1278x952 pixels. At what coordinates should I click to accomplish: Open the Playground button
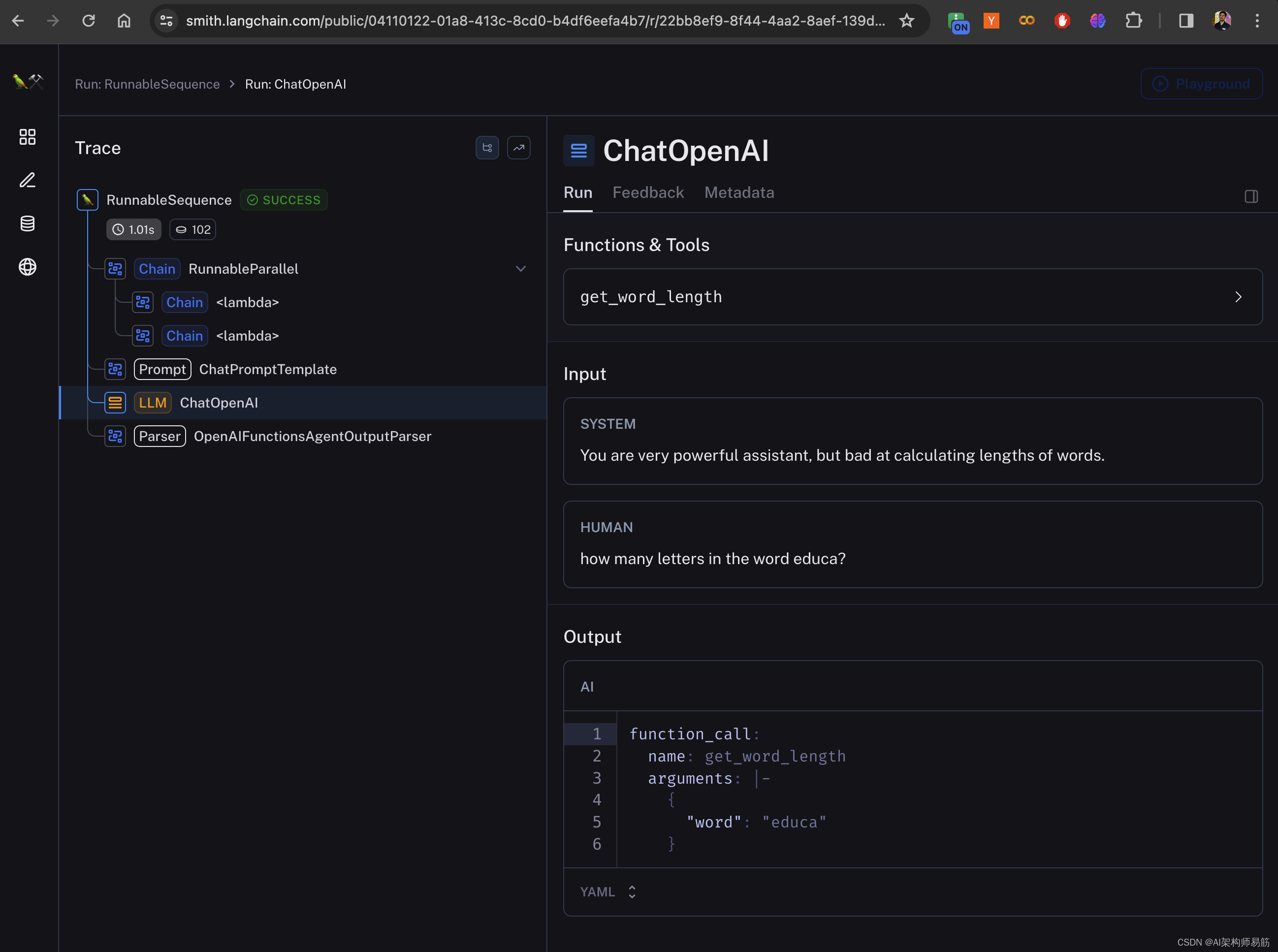point(1201,84)
